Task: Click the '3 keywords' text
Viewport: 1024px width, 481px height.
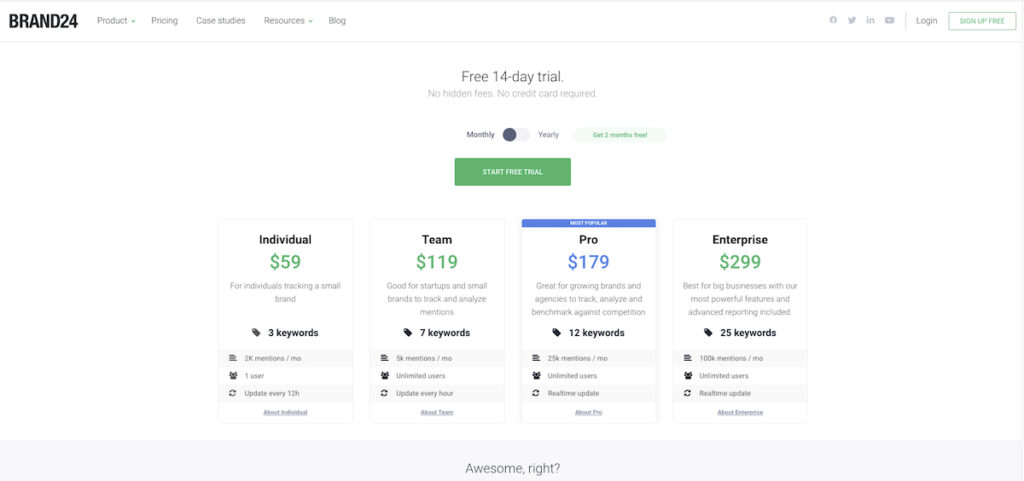Action: [293, 333]
